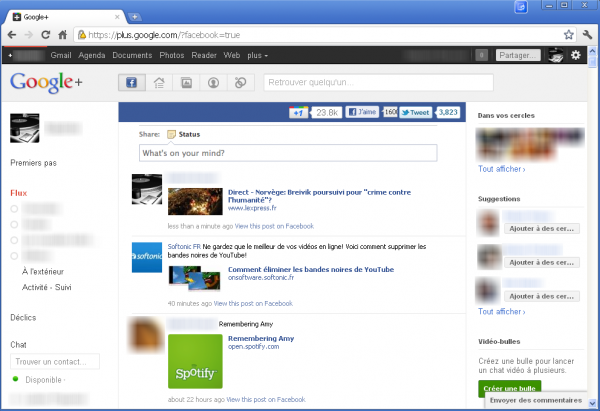This screenshot has width=600, height=411.
Task: Open new browser tab button
Action: [134, 17]
